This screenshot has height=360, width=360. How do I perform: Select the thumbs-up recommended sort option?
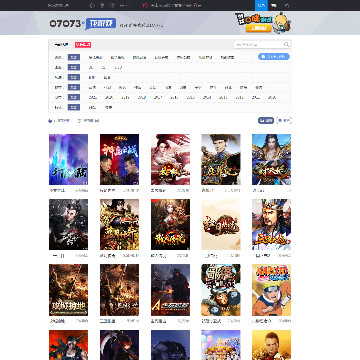pyautogui.click(x=59, y=121)
